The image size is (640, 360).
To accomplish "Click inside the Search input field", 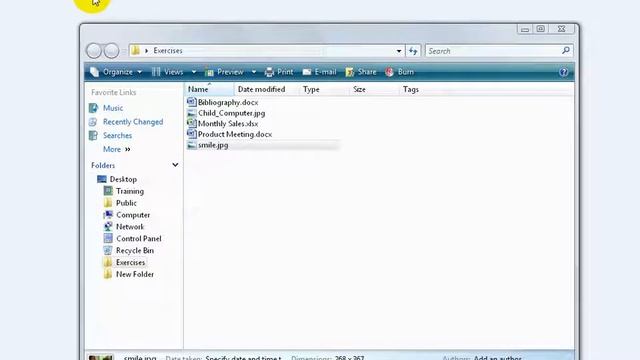I will point(494,51).
